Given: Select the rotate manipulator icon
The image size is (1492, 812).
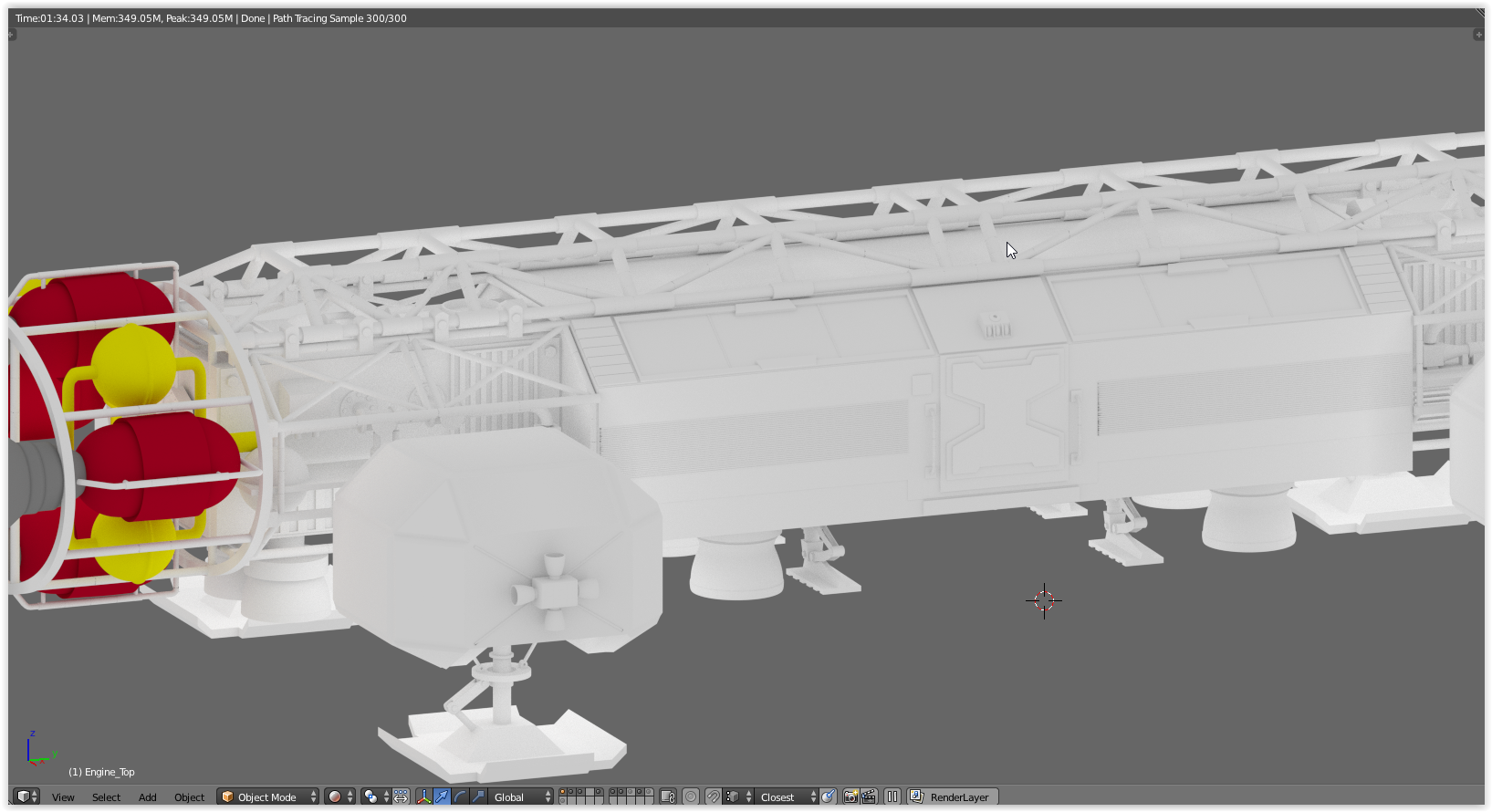Looking at the screenshot, I should click(460, 796).
